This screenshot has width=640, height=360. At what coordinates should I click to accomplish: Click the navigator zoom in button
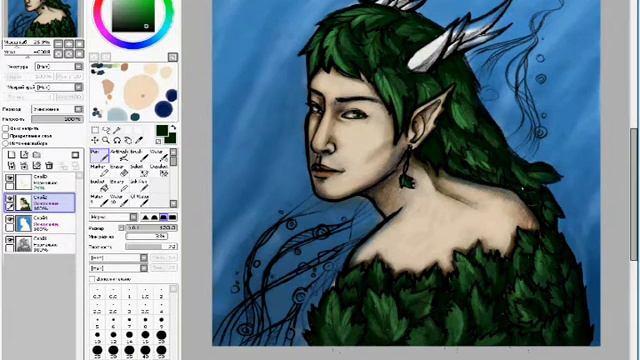[x=69, y=43]
